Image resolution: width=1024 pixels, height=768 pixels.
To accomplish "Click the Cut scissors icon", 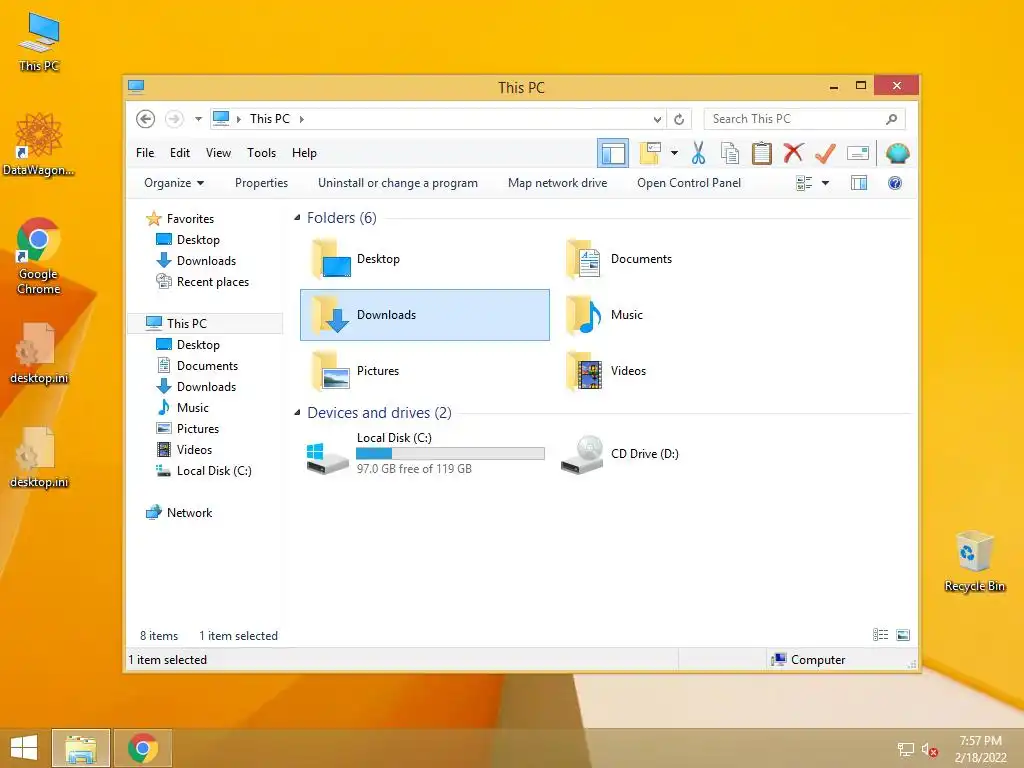I will [x=698, y=153].
